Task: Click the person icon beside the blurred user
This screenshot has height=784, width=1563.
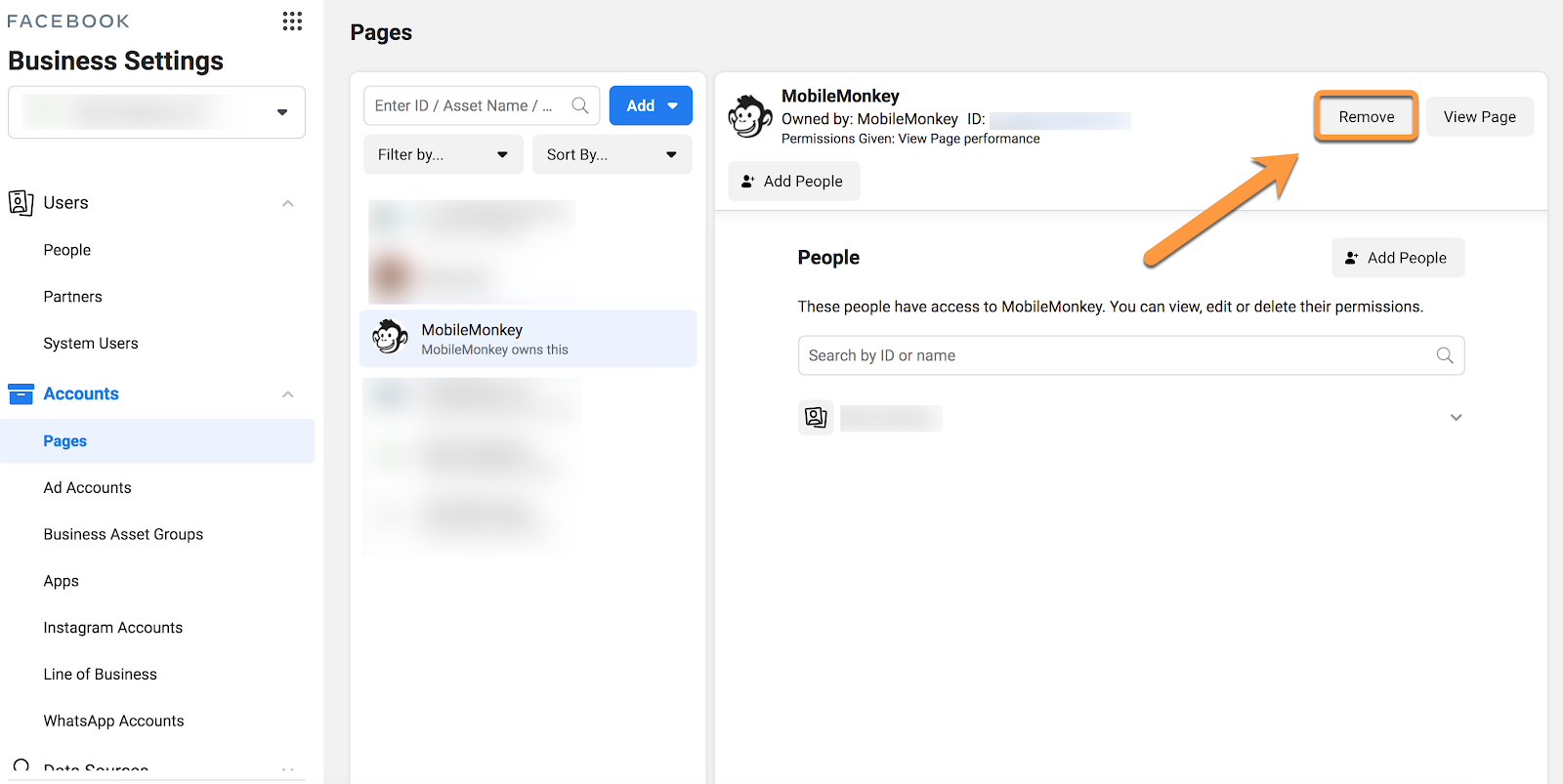Action: click(816, 418)
